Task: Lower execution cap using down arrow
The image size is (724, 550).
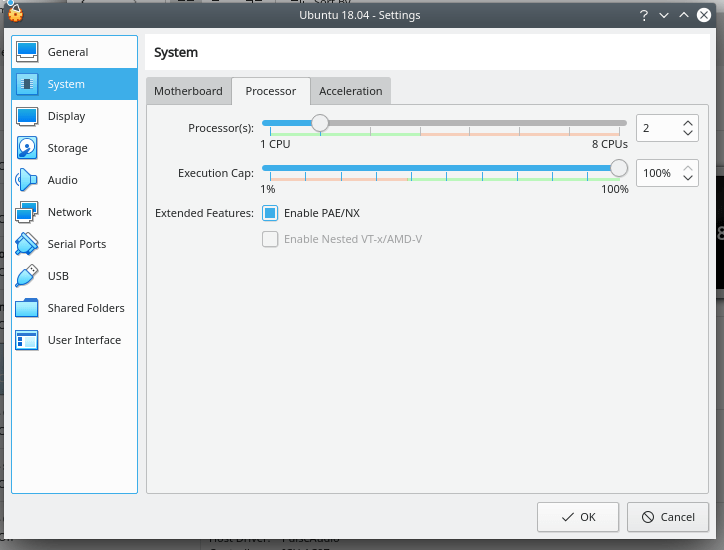Action: pyautogui.click(x=687, y=179)
